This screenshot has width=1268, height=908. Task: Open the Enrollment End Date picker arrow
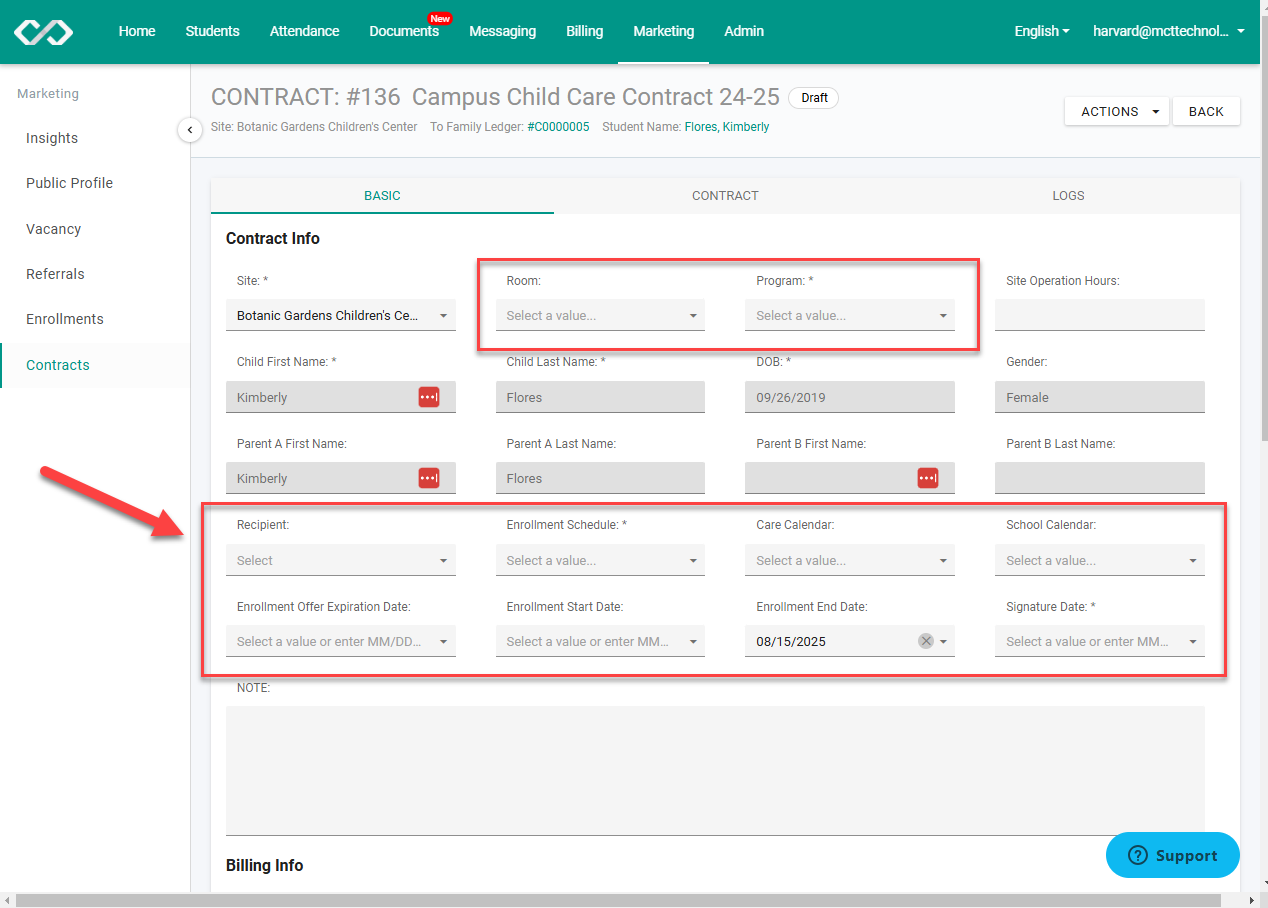943,642
